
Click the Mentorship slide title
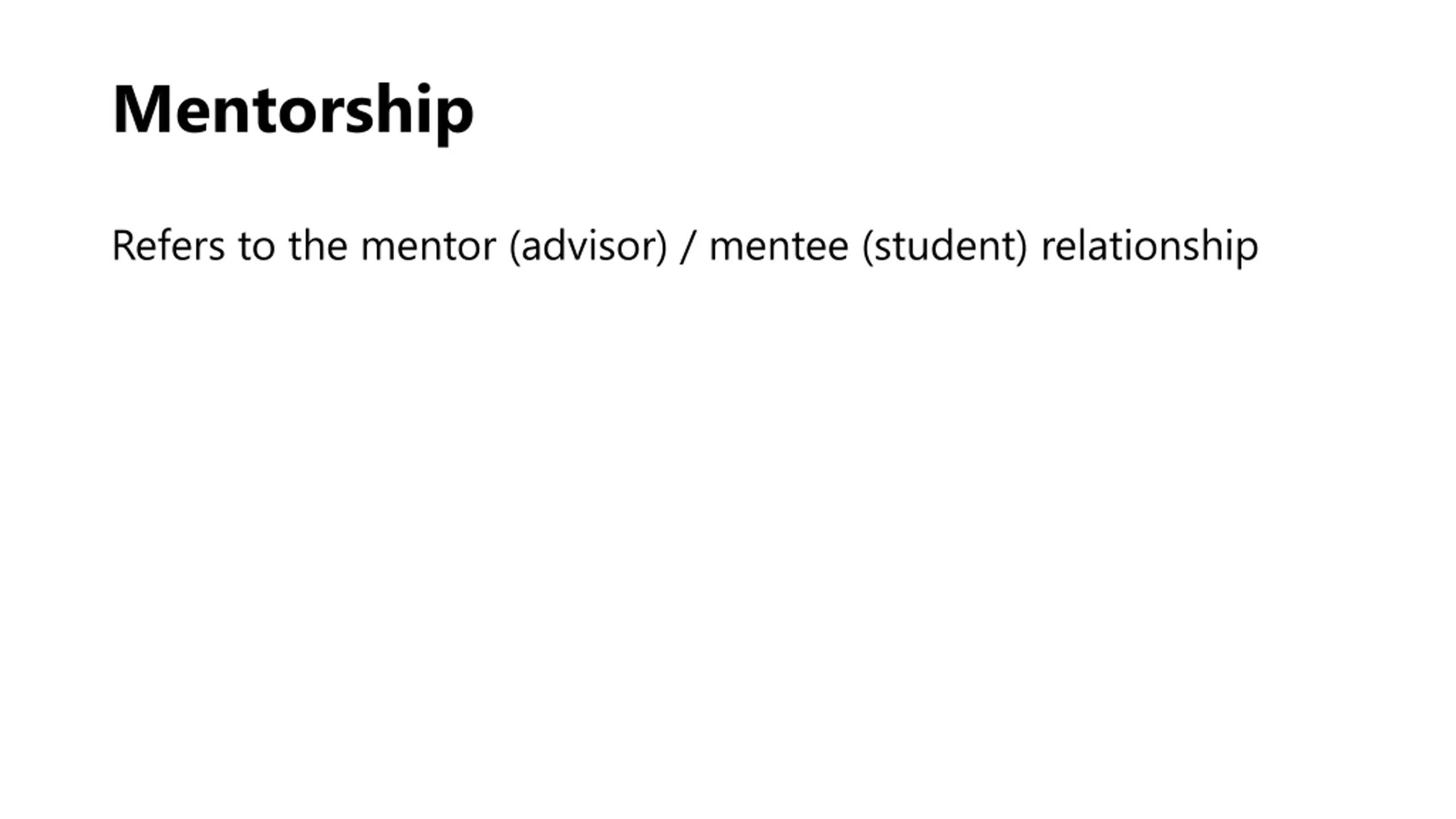click(x=293, y=110)
